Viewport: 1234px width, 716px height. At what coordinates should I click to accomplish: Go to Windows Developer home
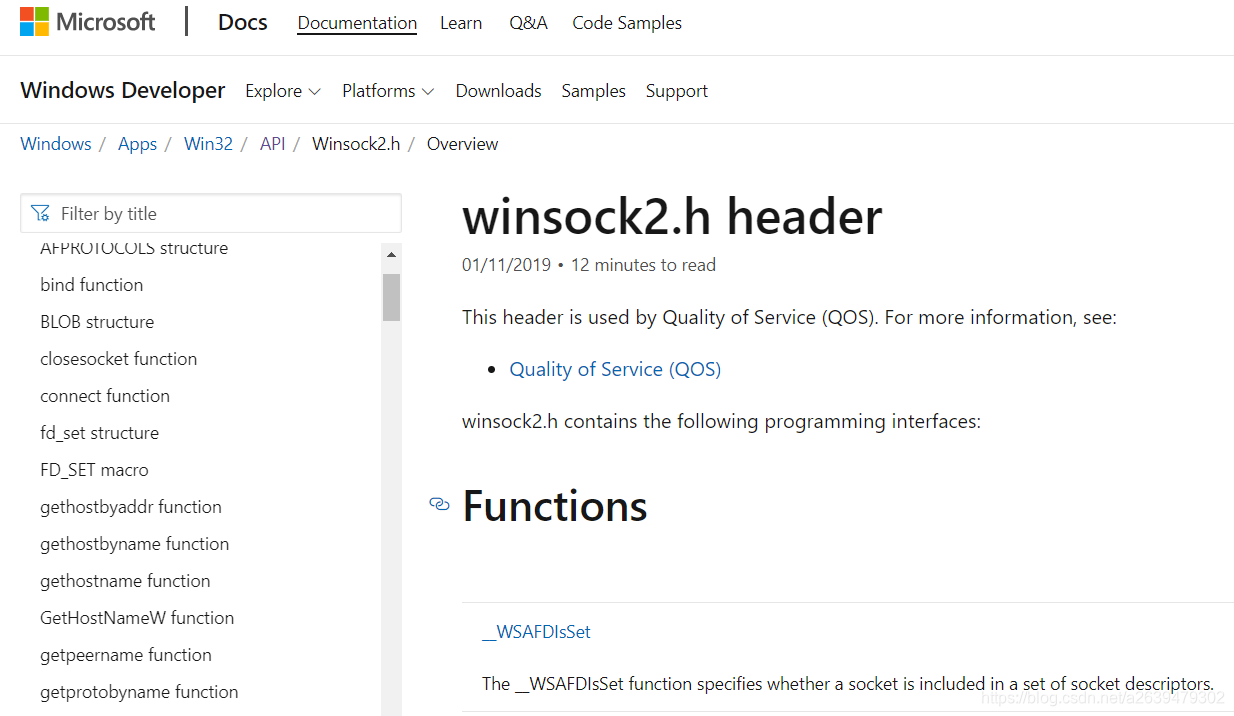click(122, 90)
